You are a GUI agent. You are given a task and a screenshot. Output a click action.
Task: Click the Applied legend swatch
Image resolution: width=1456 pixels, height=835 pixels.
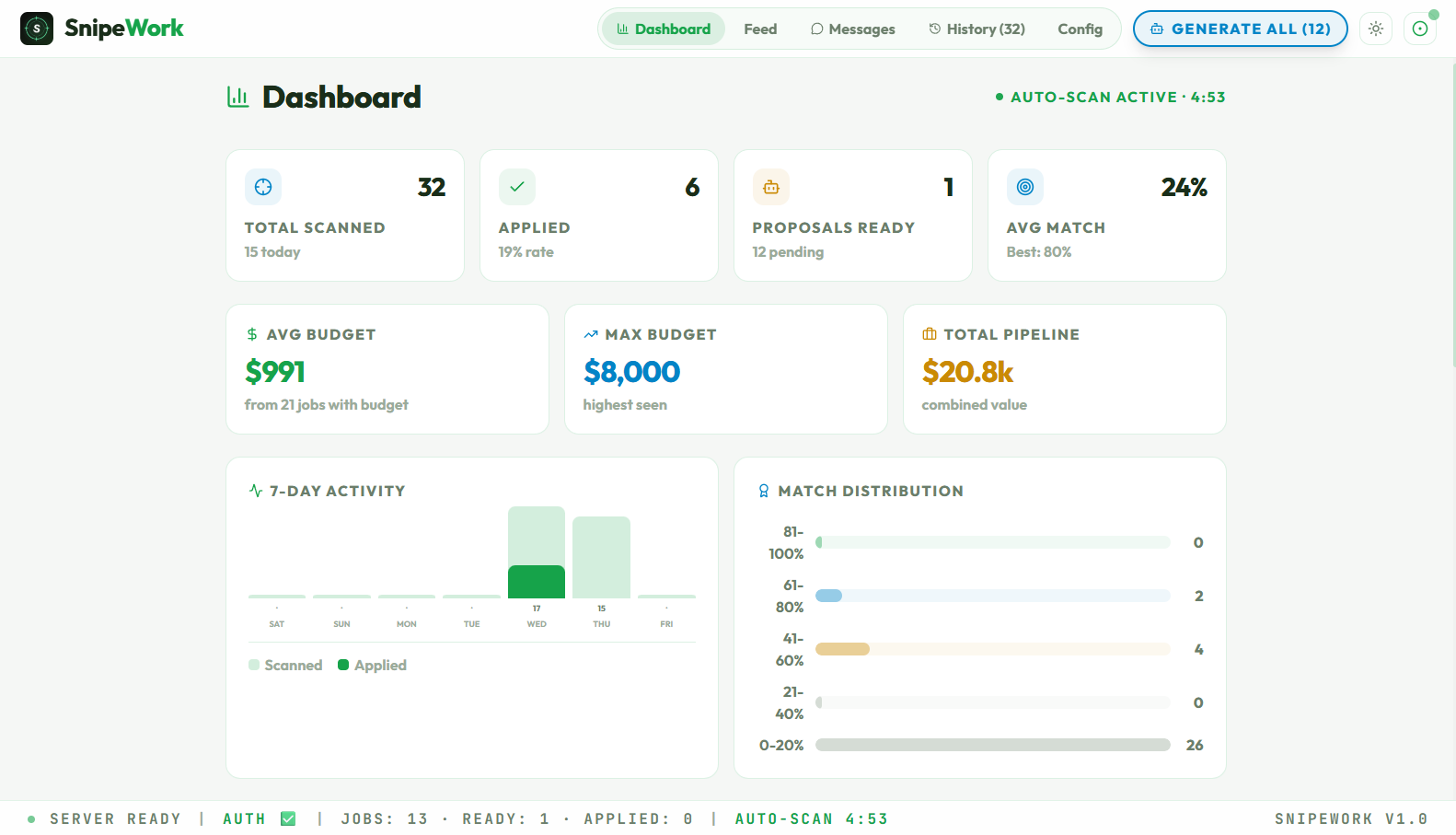coord(343,665)
